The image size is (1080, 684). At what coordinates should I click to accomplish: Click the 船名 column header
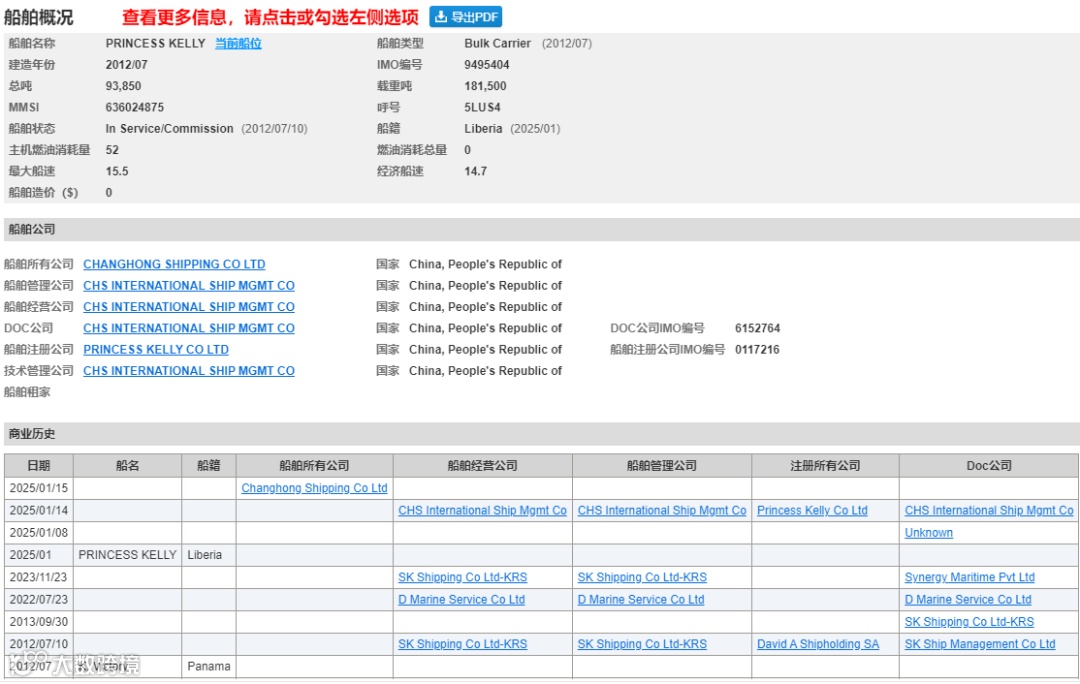point(127,466)
